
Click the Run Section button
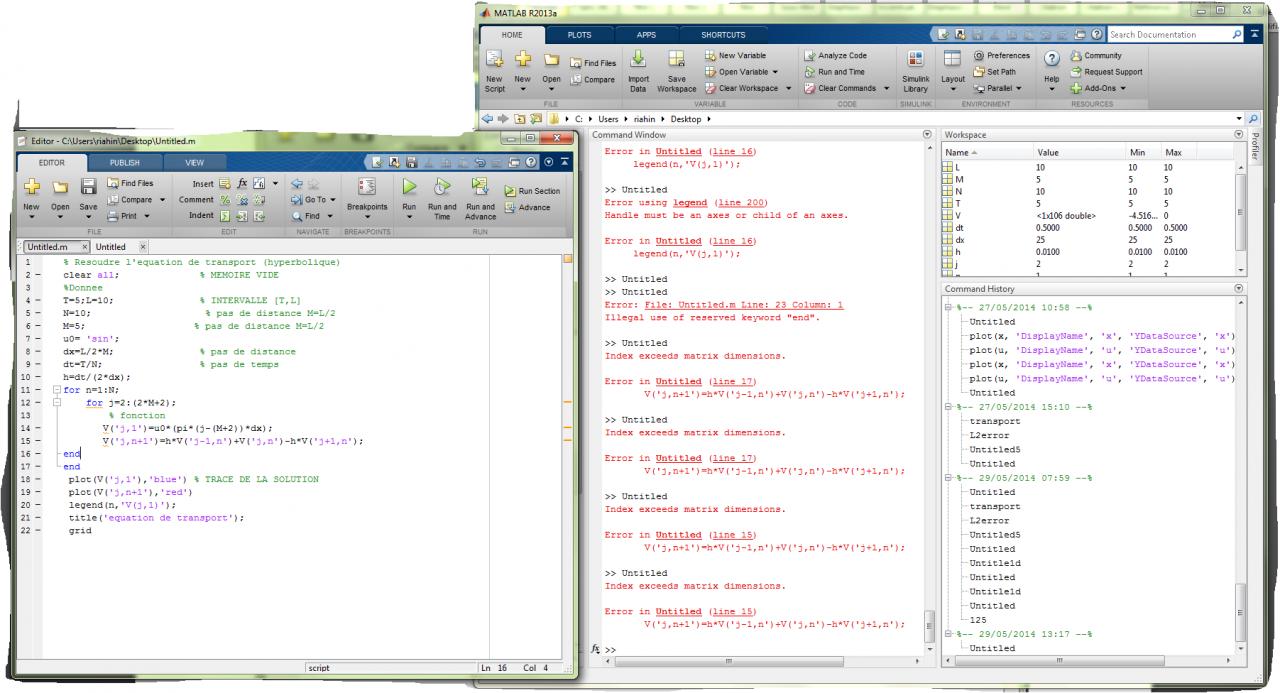click(532, 190)
